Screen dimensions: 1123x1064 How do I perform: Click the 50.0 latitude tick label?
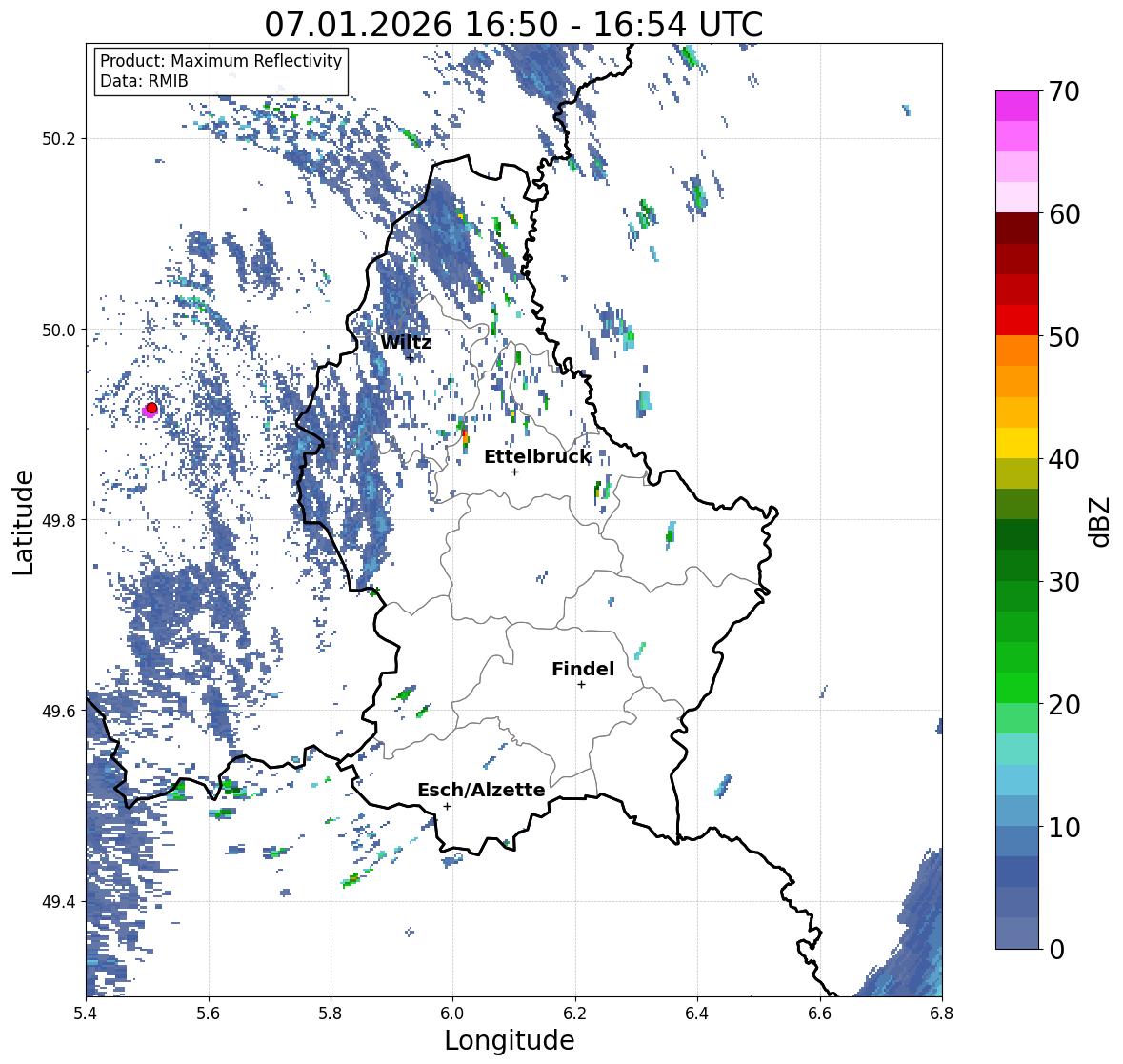pos(59,331)
